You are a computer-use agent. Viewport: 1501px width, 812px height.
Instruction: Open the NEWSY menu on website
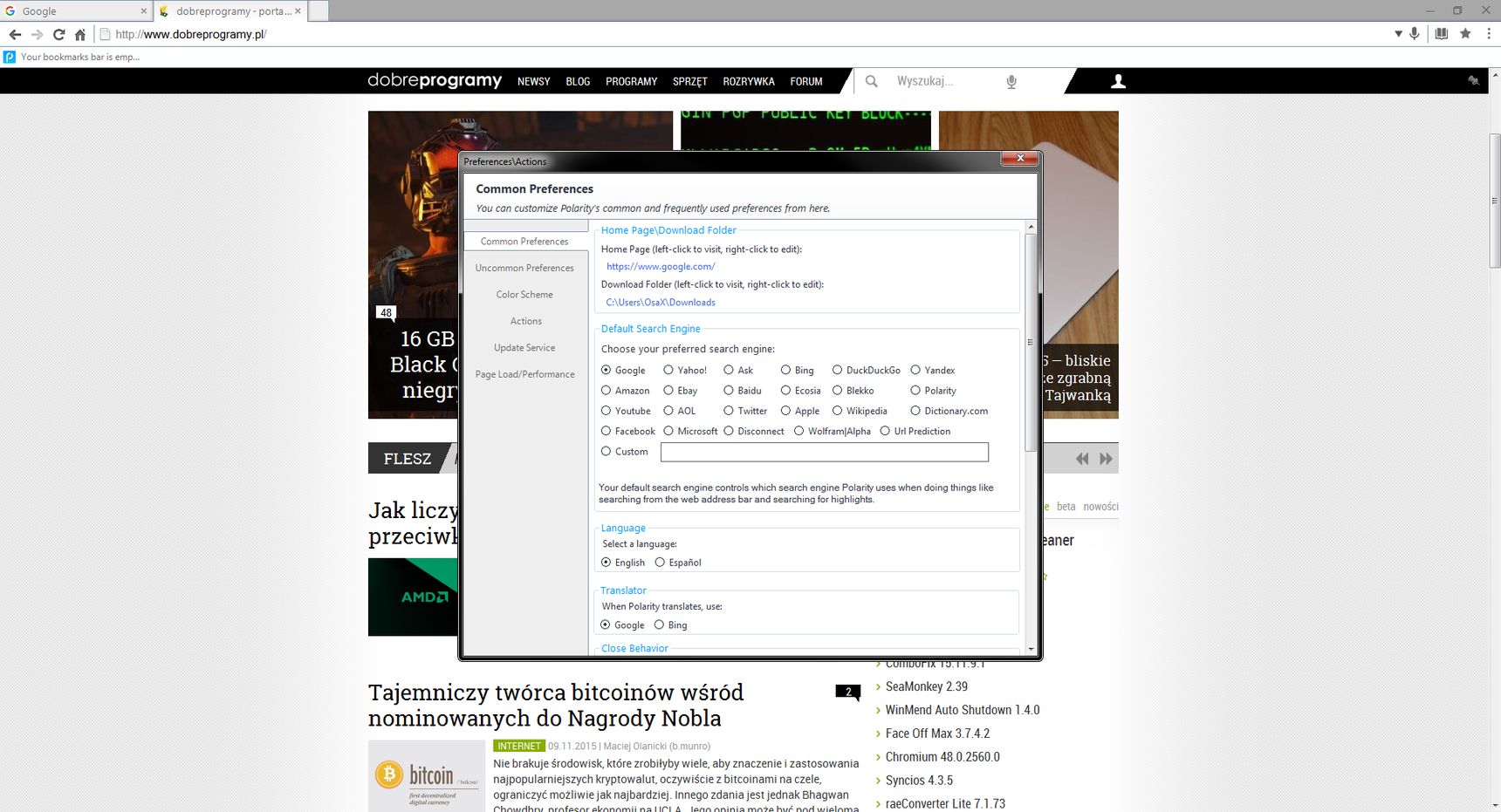click(533, 81)
